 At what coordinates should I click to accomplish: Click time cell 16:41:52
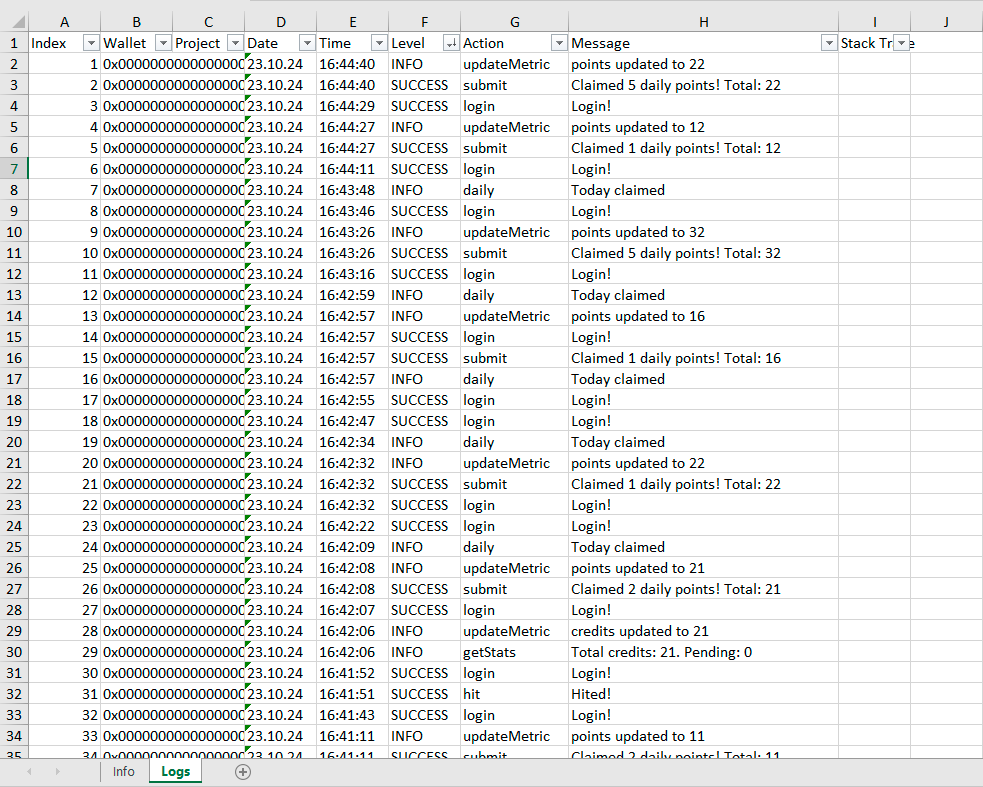click(x=352, y=673)
